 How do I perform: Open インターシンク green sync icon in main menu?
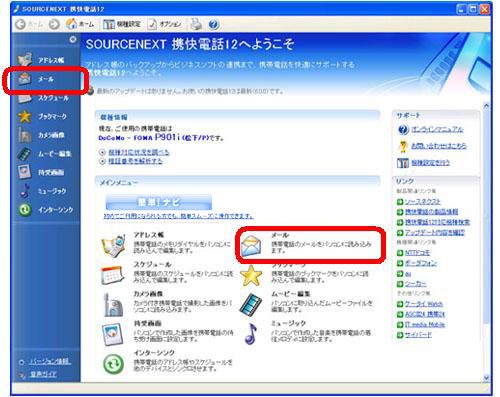click(113, 364)
